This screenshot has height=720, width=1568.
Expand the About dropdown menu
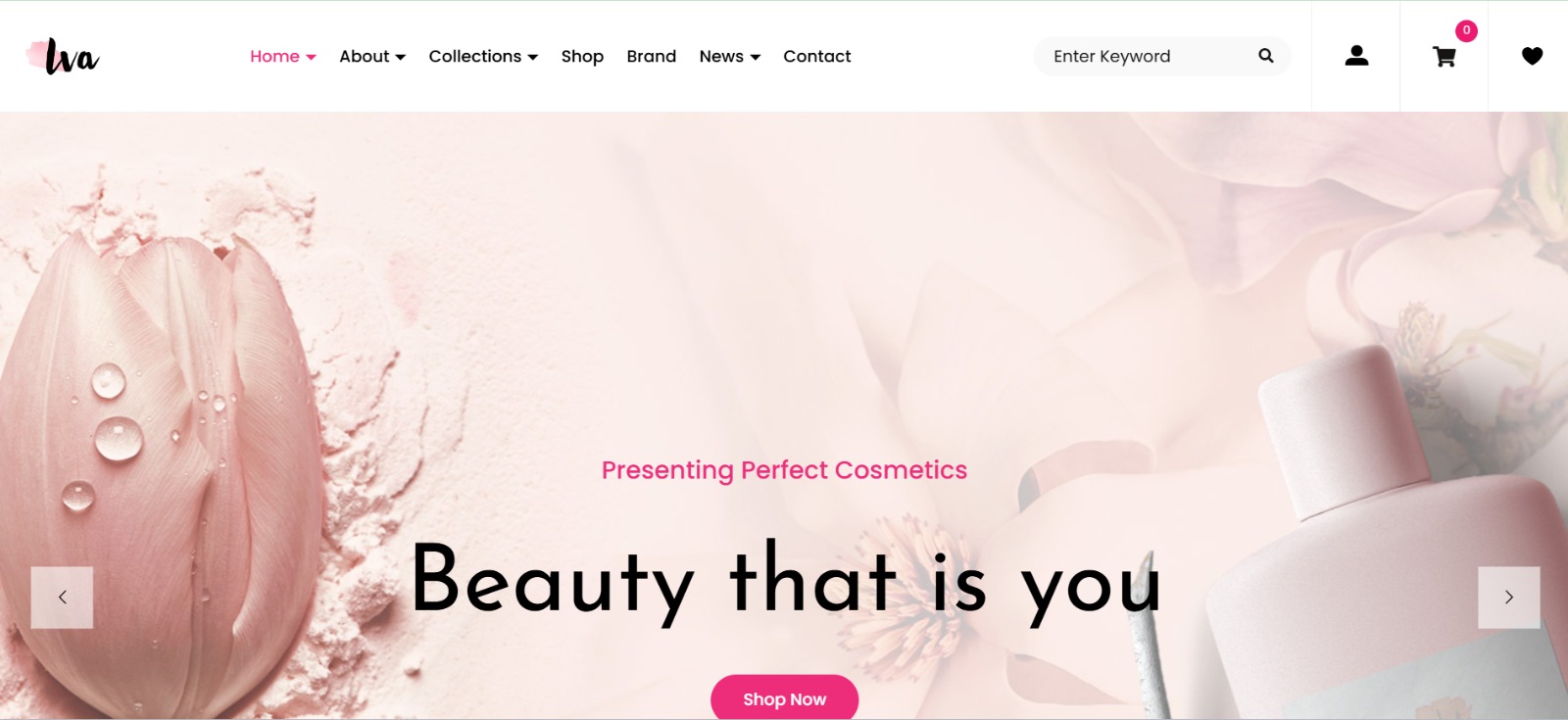pos(372,56)
